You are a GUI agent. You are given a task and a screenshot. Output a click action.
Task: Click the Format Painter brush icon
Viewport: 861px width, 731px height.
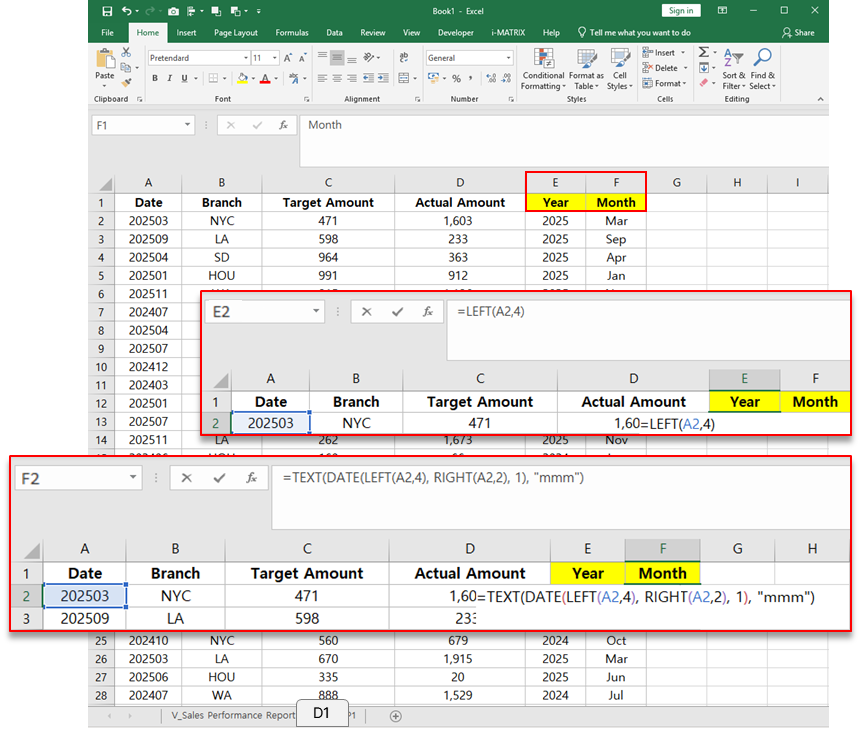tap(126, 83)
